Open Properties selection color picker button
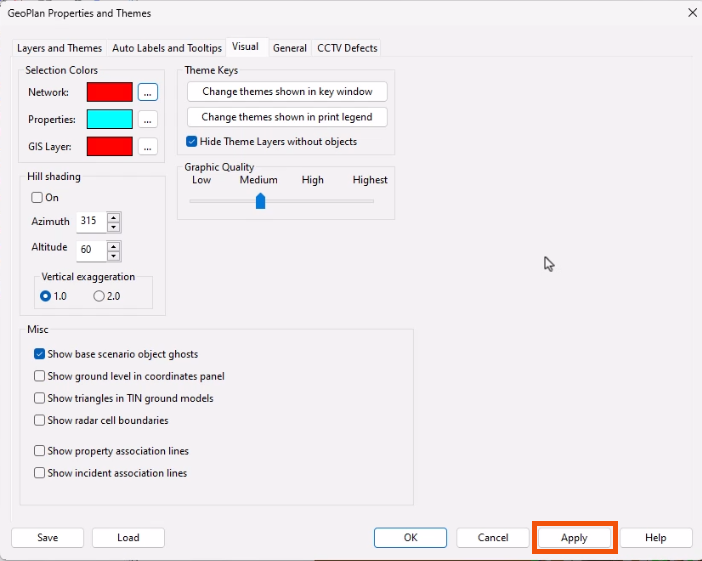Image resolution: width=702 pixels, height=561 pixels. point(148,120)
